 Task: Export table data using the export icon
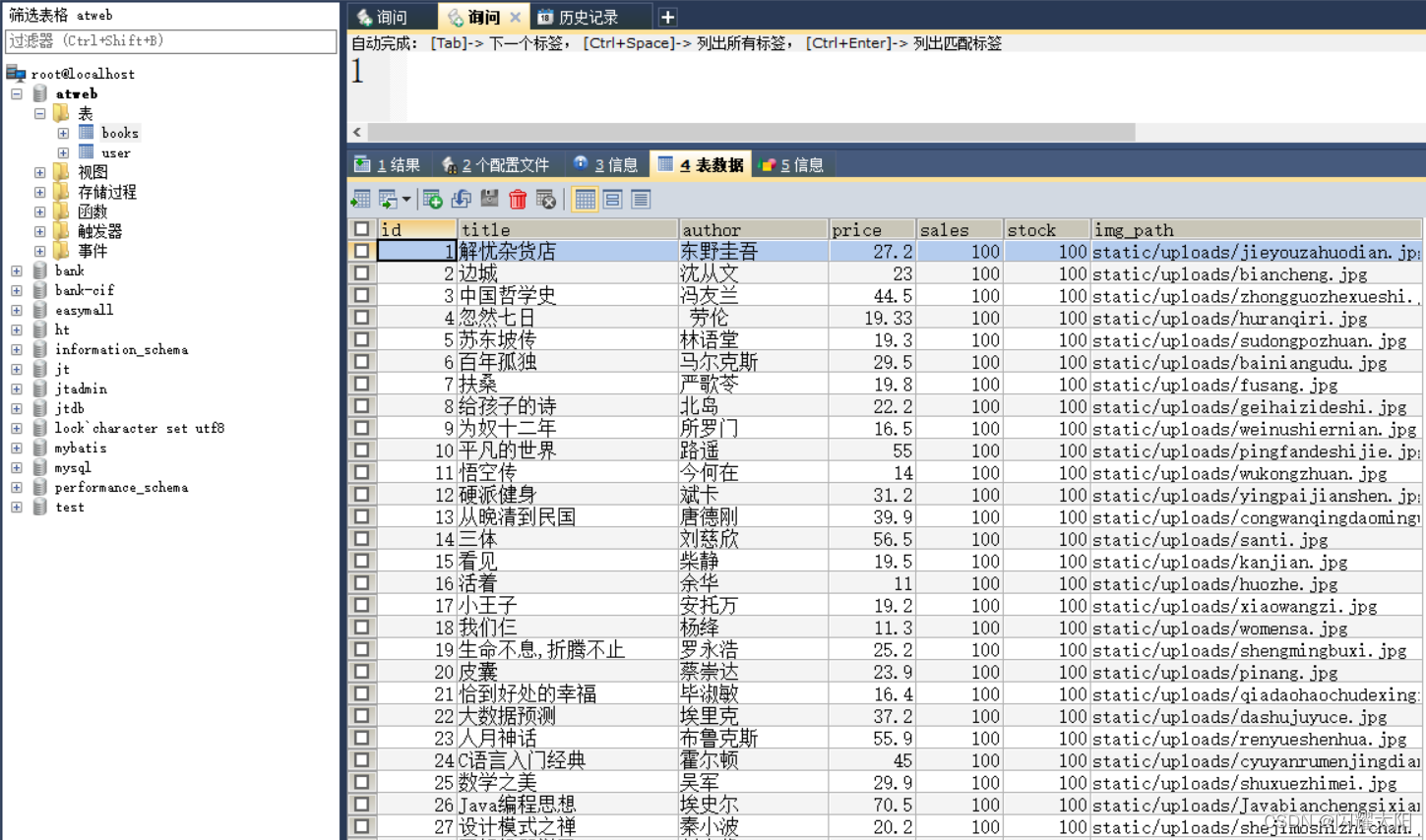[x=385, y=199]
